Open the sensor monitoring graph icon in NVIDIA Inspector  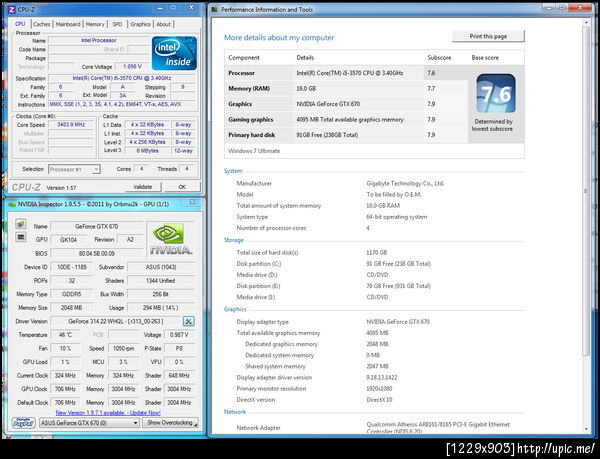click(x=21, y=237)
